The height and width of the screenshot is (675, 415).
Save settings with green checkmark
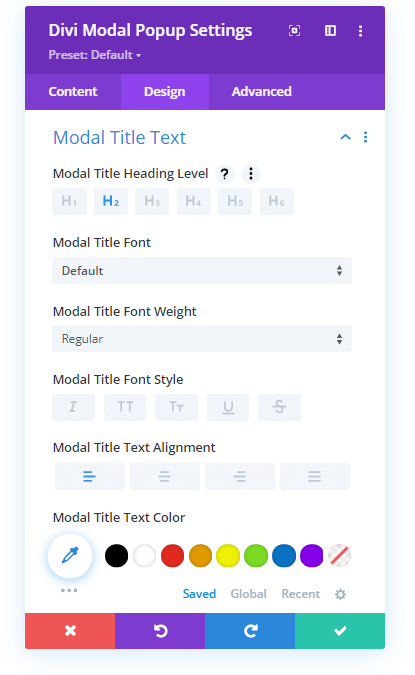pos(340,631)
